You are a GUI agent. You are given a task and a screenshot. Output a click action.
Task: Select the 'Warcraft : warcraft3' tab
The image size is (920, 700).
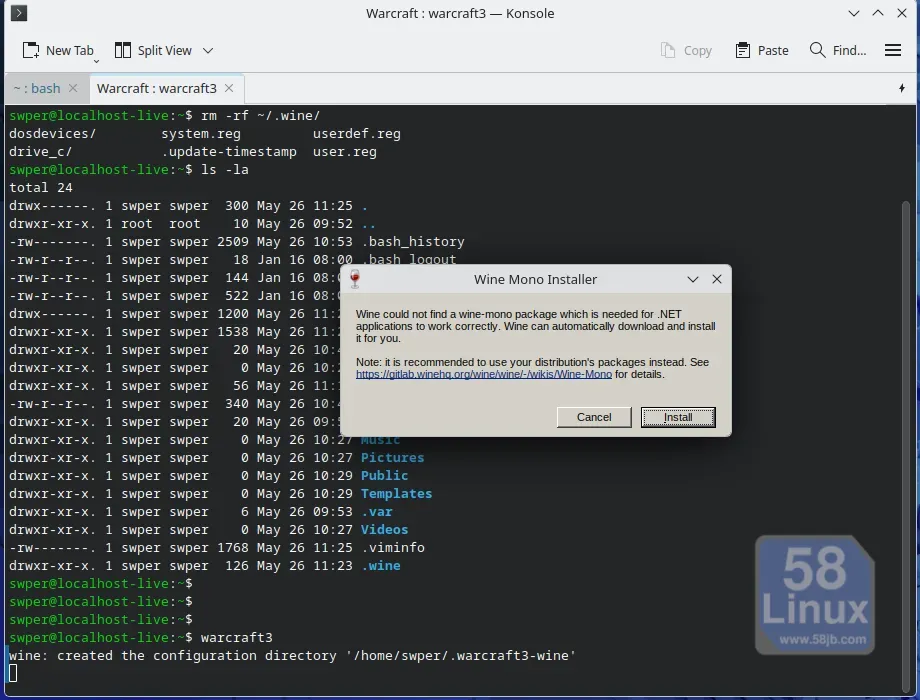coord(157,88)
